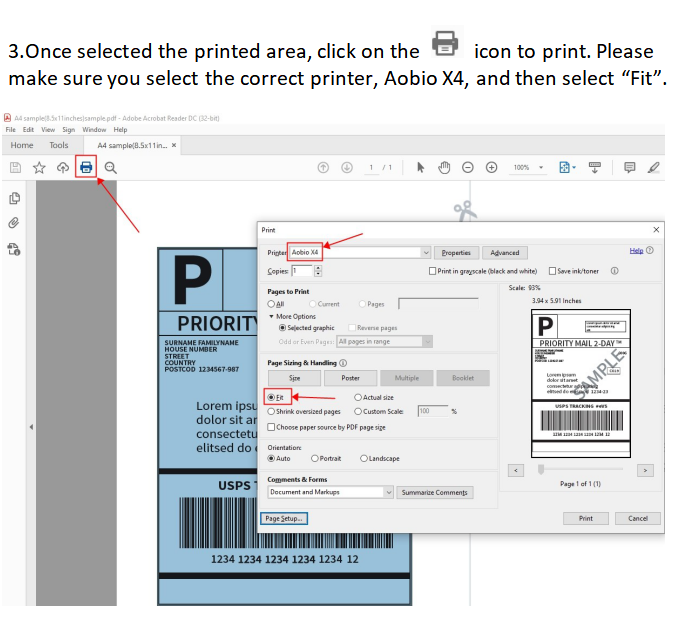
Task: Collapse the More Options section
Action: [x=271, y=316]
